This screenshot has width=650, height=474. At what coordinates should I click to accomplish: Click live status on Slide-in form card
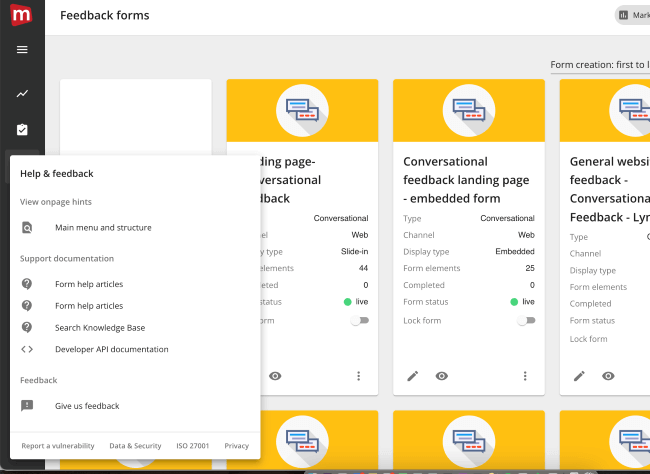[x=356, y=301]
